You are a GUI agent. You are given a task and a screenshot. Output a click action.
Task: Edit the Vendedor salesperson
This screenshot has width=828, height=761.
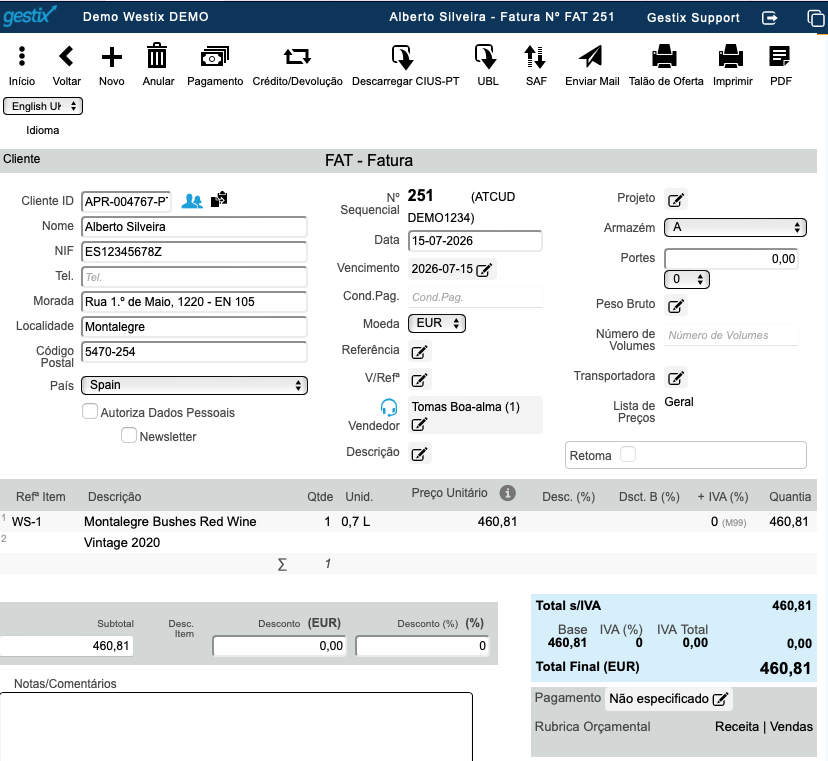(419, 425)
